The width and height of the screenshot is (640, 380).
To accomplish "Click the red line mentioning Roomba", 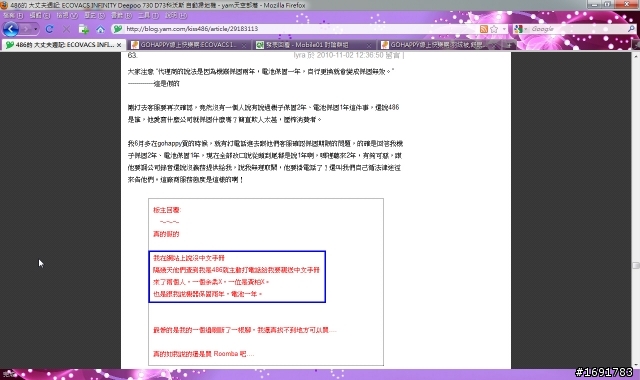I will (203, 354).
